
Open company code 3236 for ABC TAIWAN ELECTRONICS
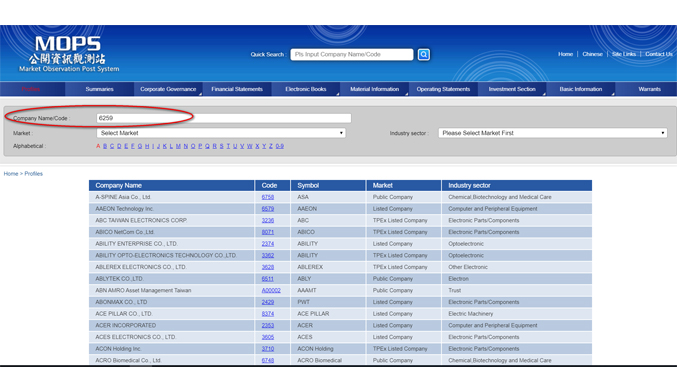tap(268, 220)
